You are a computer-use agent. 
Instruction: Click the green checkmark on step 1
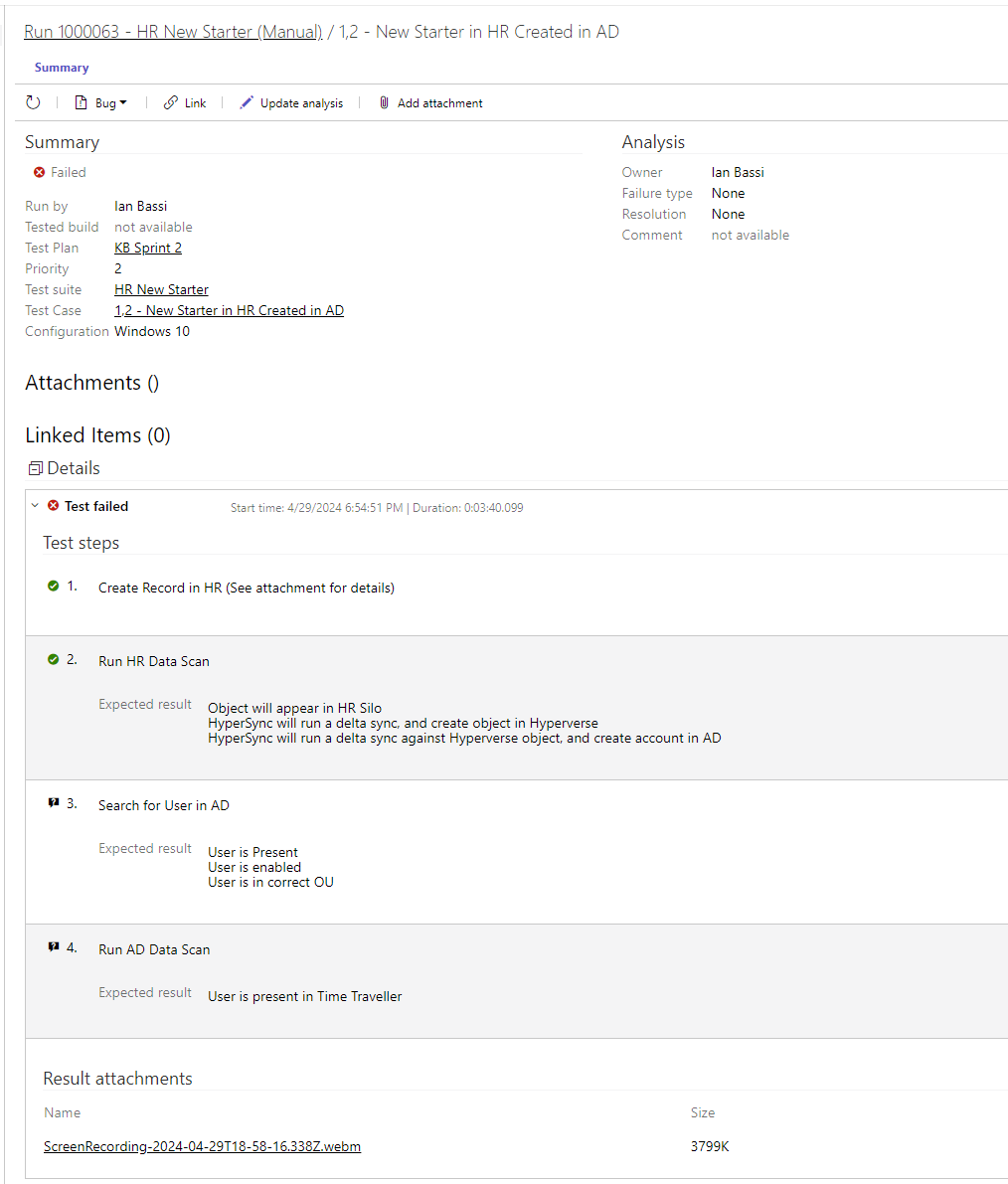pos(56,586)
